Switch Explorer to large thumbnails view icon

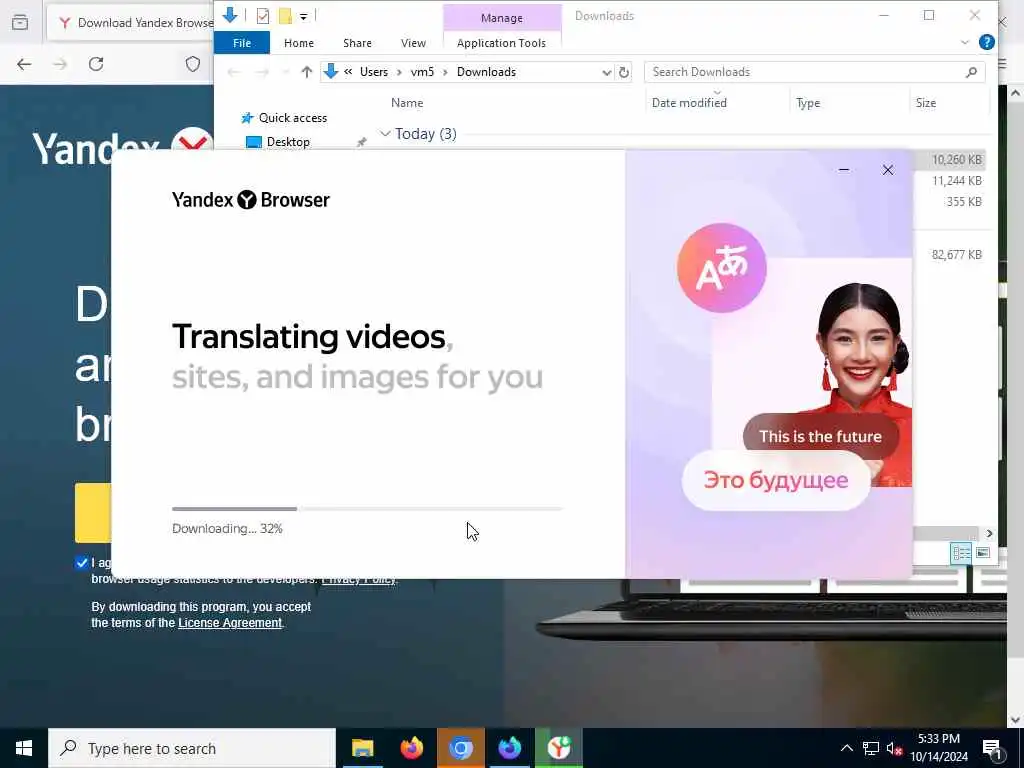[x=982, y=553]
